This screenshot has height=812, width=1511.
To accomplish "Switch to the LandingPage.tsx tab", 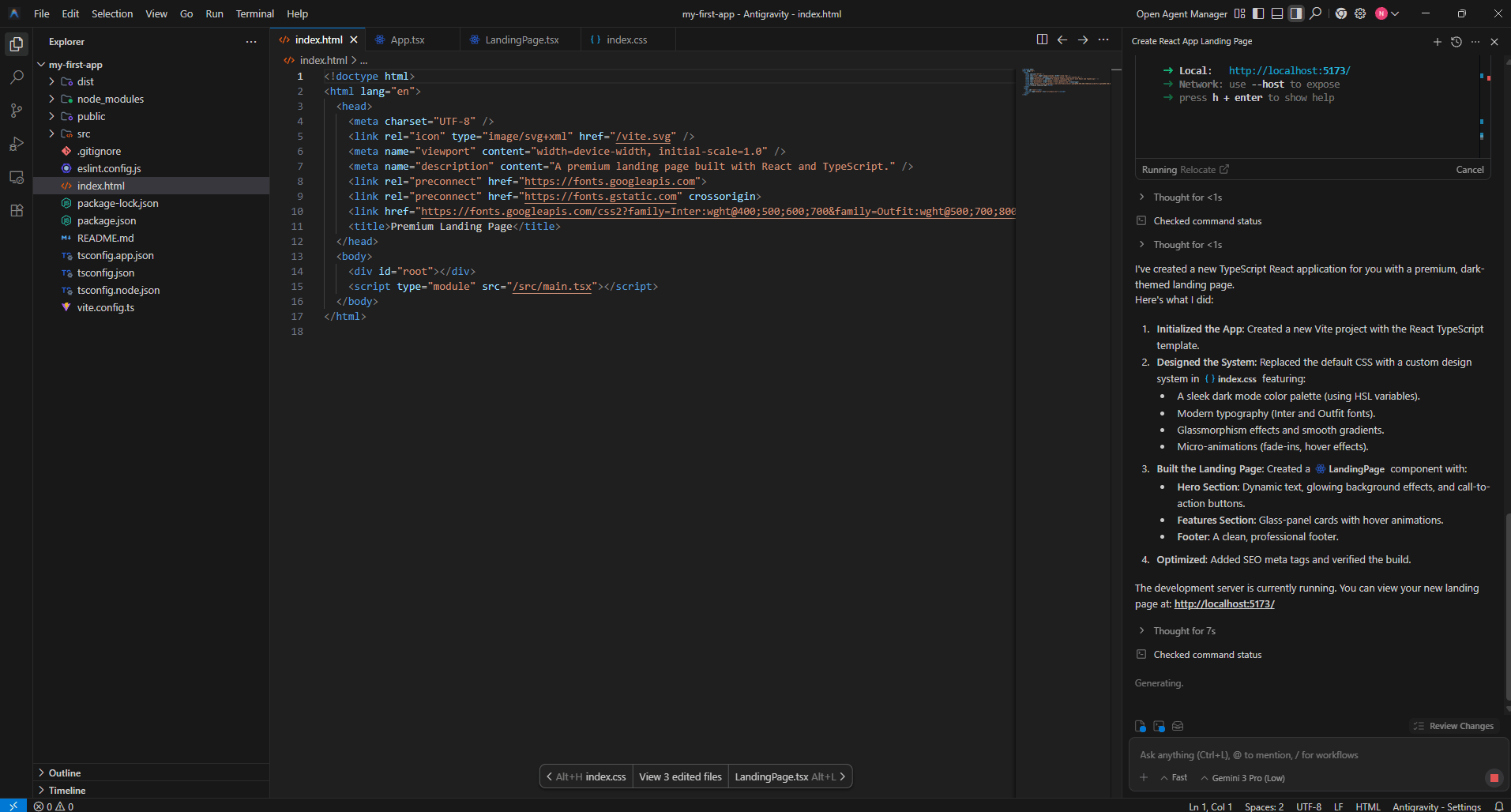I will coord(521,39).
